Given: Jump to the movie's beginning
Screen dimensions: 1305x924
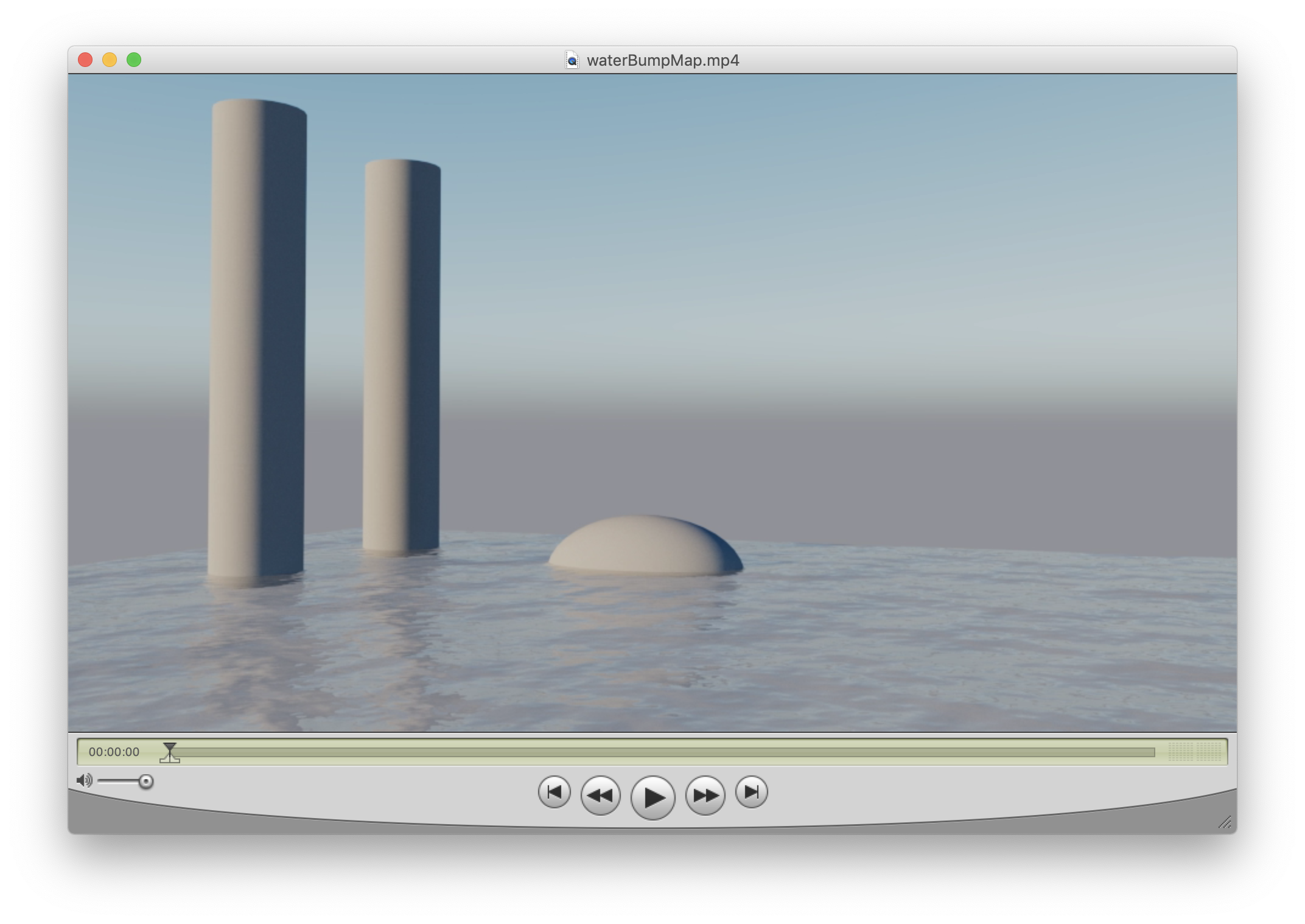Looking at the screenshot, I should click(554, 792).
